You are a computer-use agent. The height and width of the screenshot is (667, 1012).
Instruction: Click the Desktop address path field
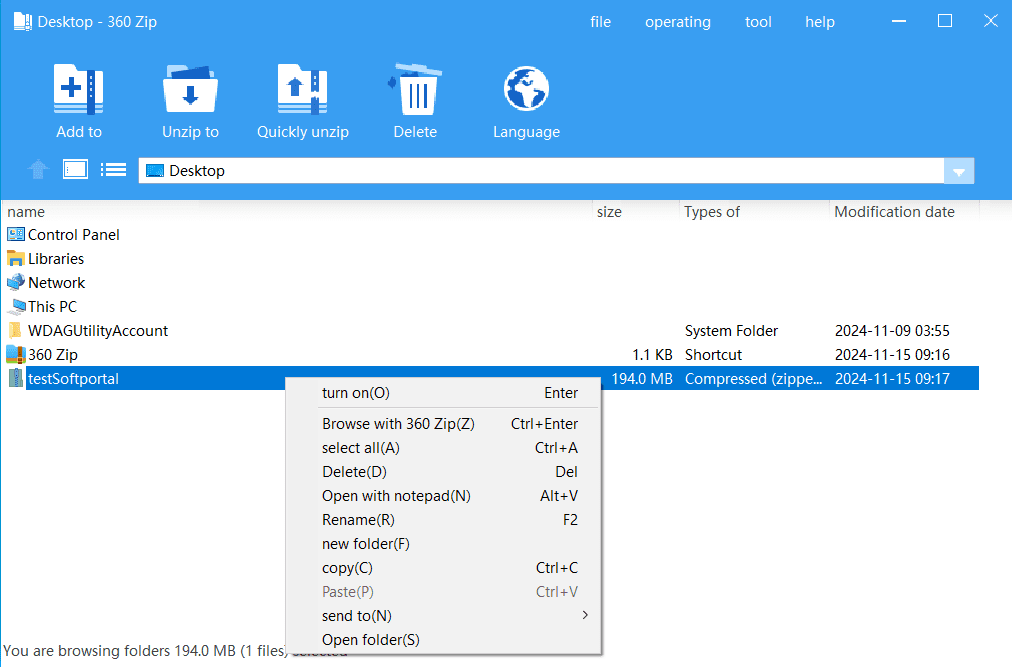click(x=540, y=171)
